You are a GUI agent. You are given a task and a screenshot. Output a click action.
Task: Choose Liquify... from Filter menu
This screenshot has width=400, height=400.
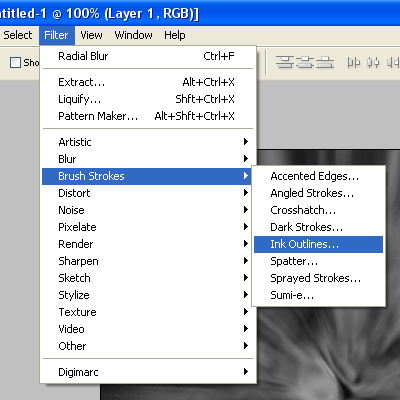(148, 99)
